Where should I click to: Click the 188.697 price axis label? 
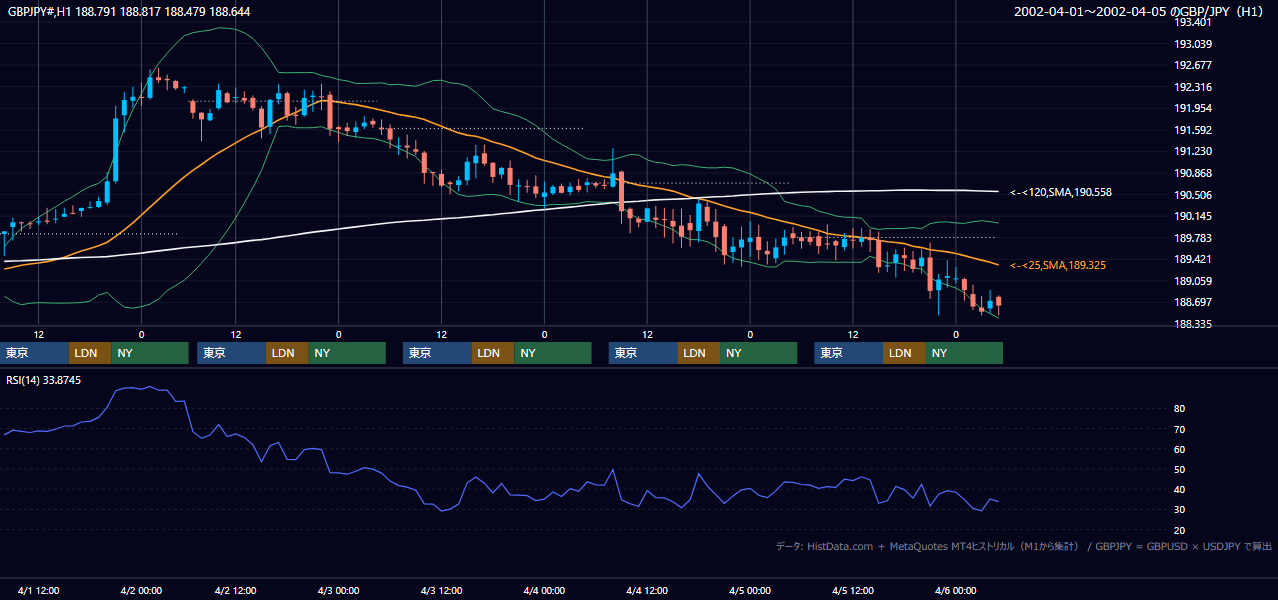pos(1193,302)
